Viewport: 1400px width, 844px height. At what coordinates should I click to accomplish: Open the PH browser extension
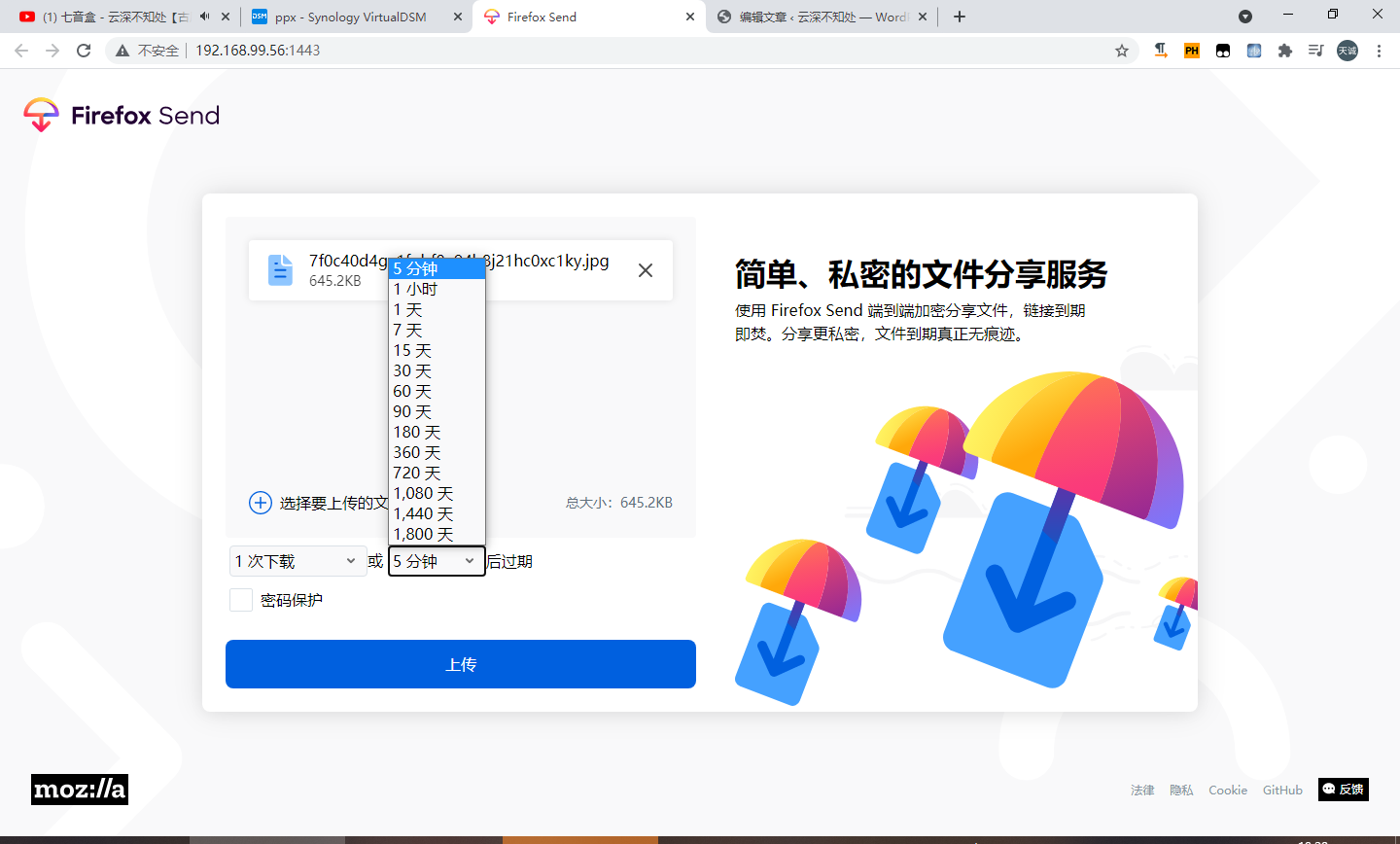click(x=1191, y=50)
